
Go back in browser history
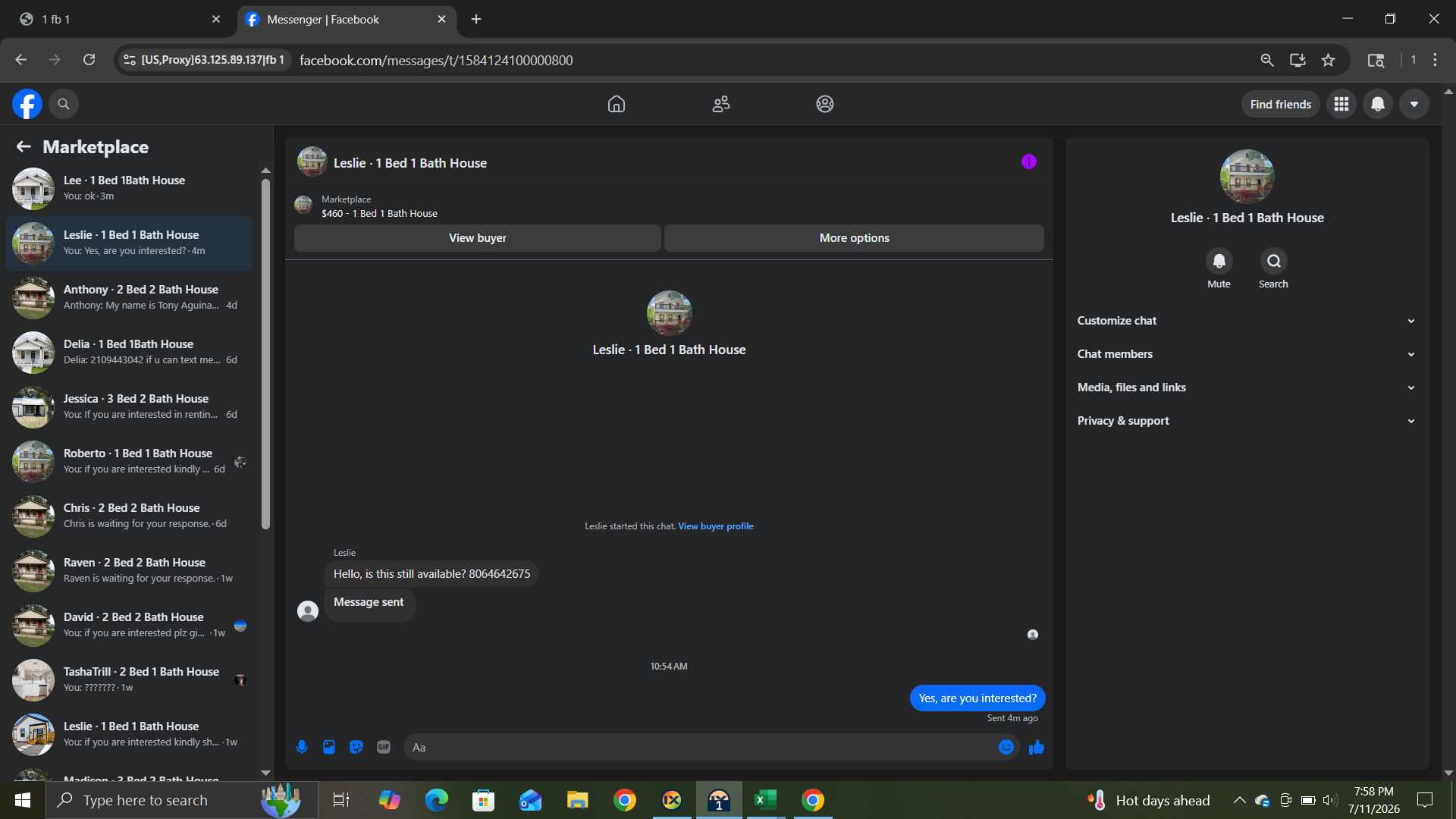tap(21, 60)
